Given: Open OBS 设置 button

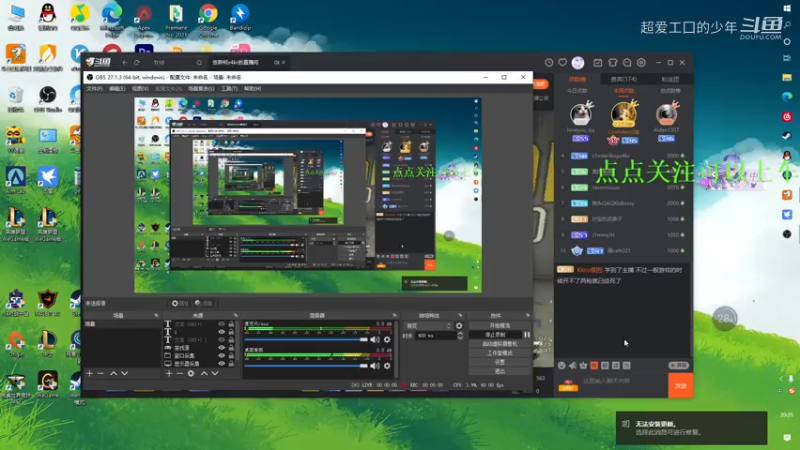Looking at the screenshot, I should pyautogui.click(x=499, y=362).
